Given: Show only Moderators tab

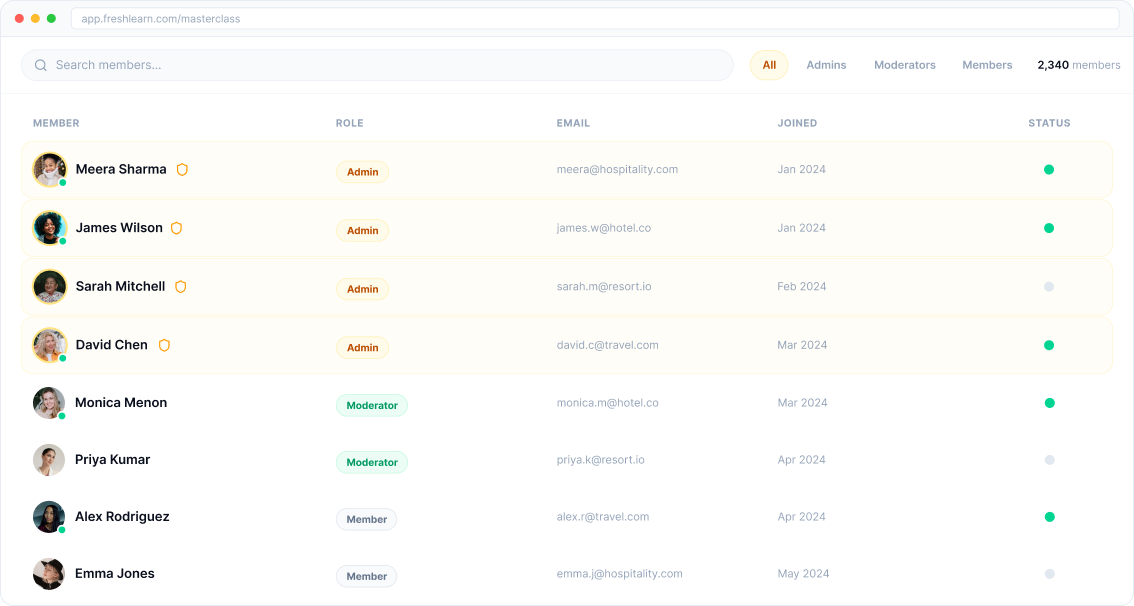Looking at the screenshot, I should tap(904, 65).
